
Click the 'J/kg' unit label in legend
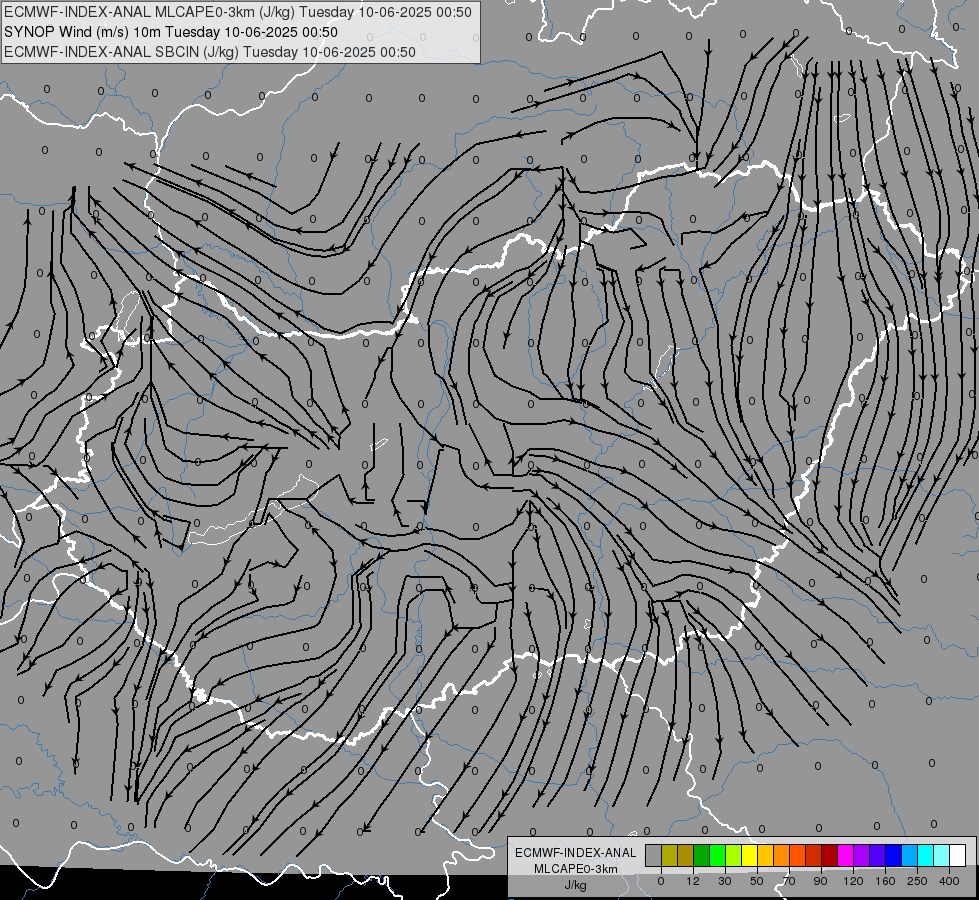click(x=576, y=885)
